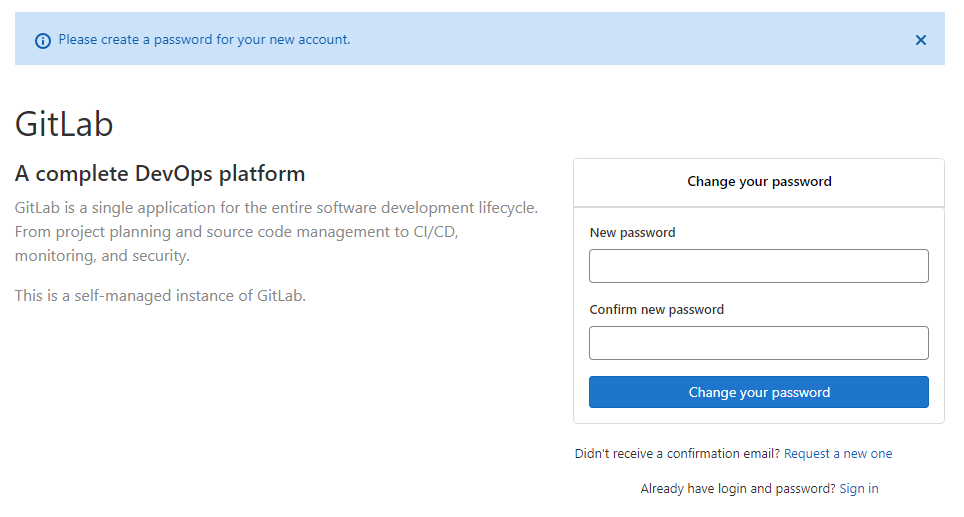
Task: Click the A complete DevOps platform heading
Action: [x=160, y=173]
